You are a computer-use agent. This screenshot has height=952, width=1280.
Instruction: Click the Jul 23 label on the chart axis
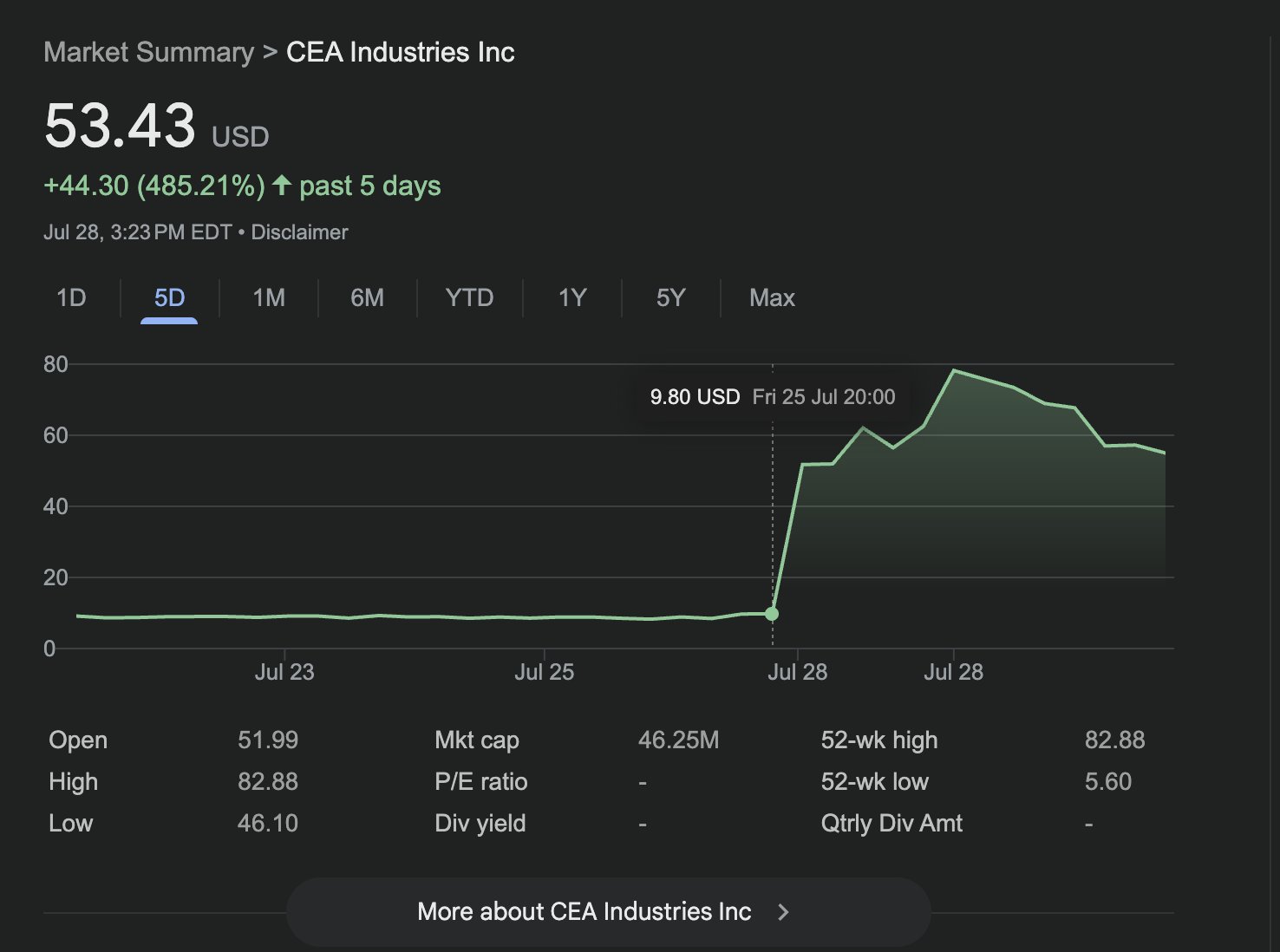point(284,672)
